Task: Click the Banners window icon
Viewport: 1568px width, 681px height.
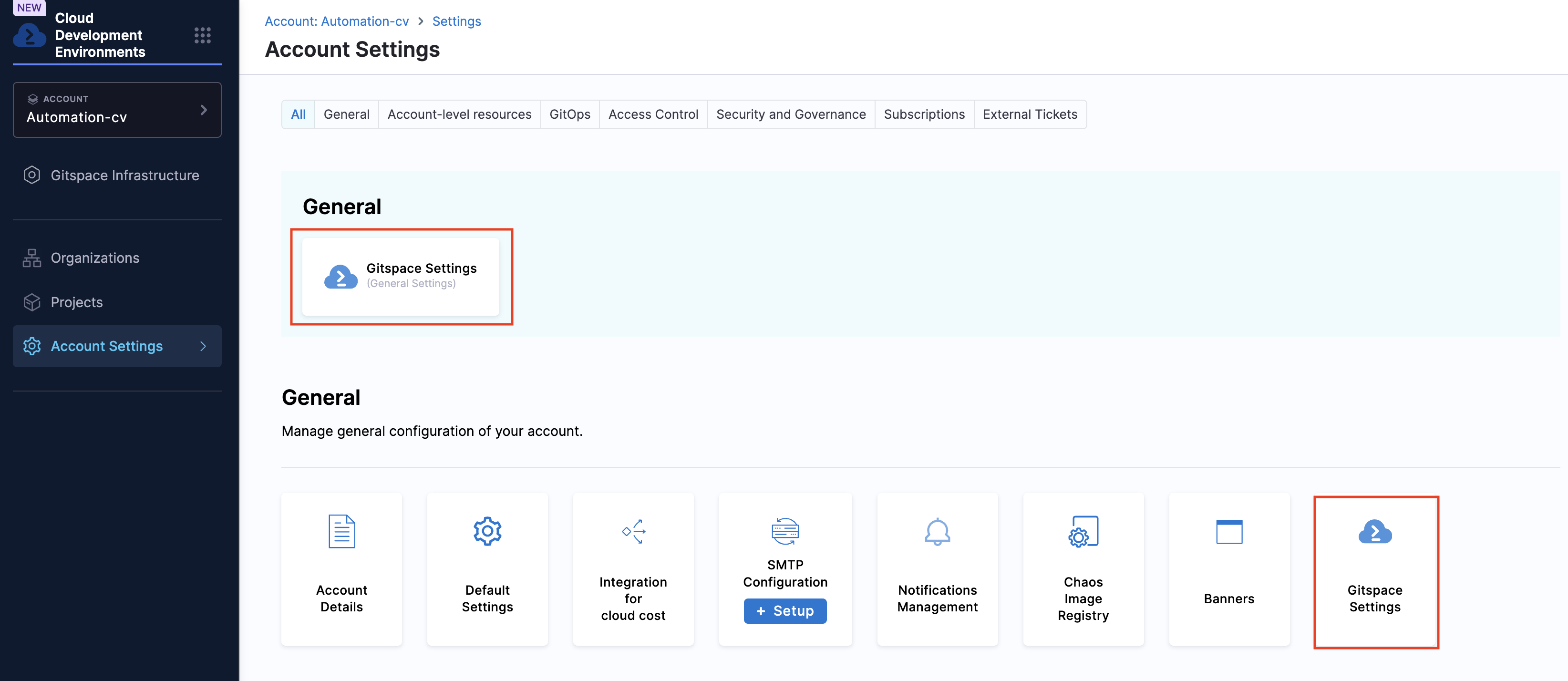Action: click(1228, 531)
